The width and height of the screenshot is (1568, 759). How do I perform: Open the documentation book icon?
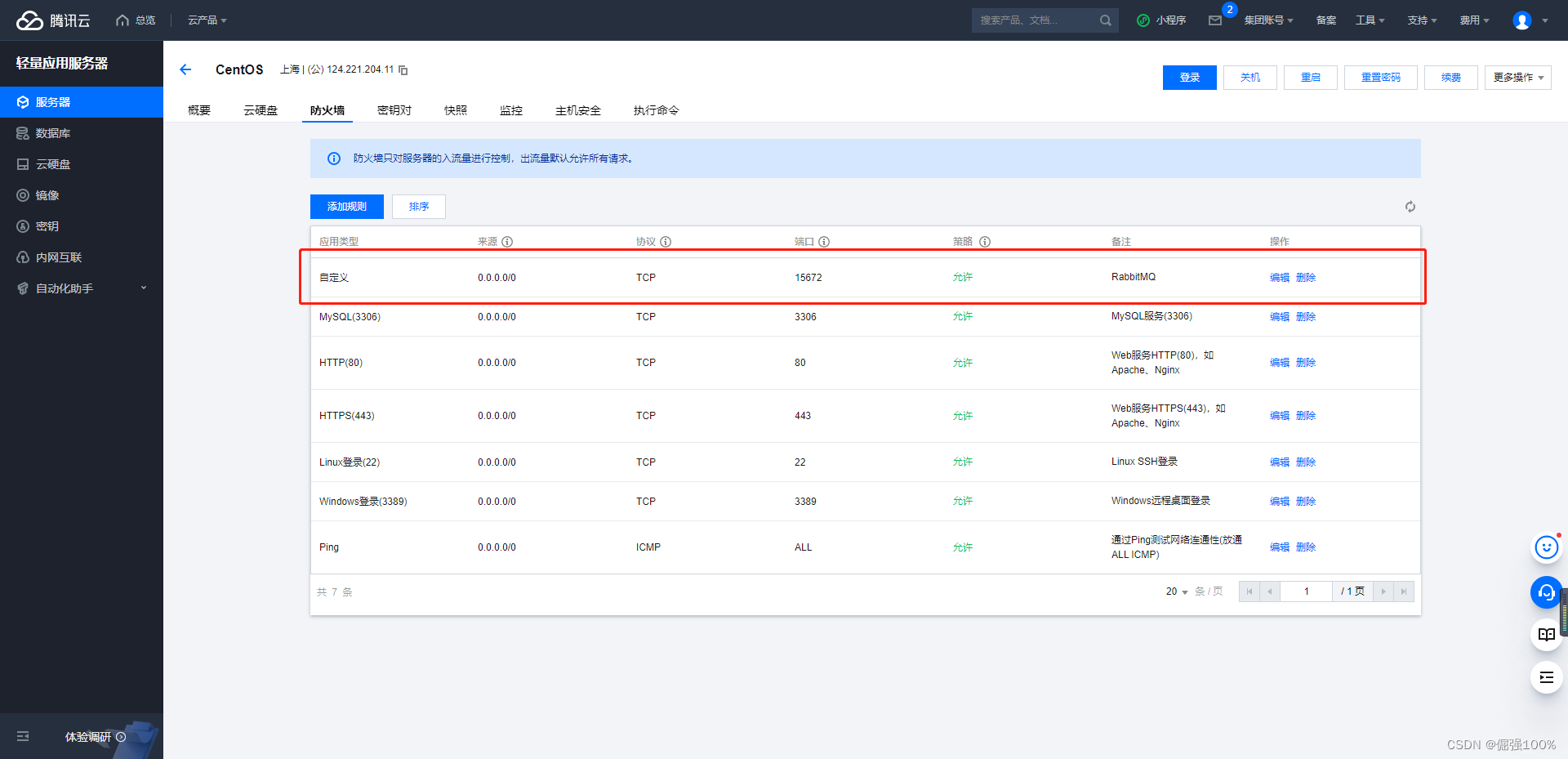pyautogui.click(x=1546, y=635)
